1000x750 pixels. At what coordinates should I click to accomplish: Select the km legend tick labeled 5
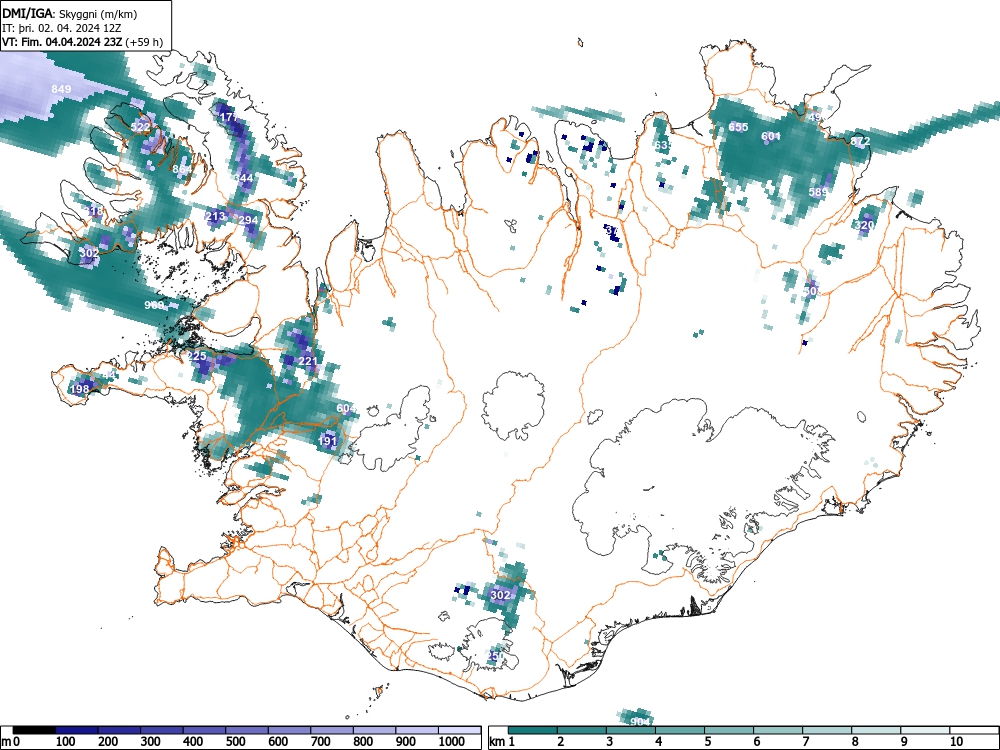click(x=707, y=742)
